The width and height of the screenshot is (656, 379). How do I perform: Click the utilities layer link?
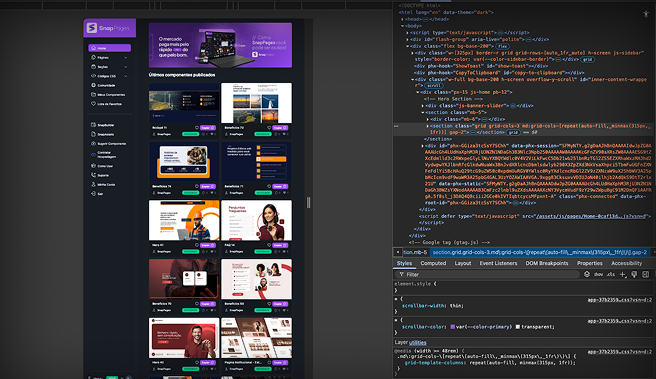click(x=418, y=342)
